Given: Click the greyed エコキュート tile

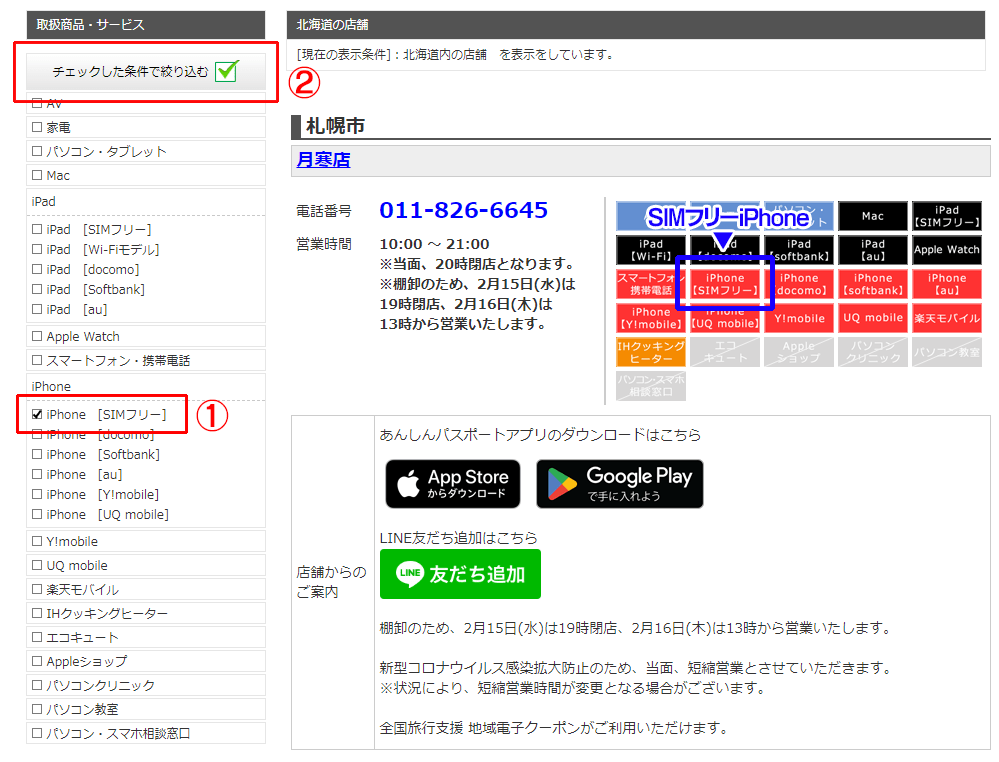Looking at the screenshot, I should tap(725, 352).
